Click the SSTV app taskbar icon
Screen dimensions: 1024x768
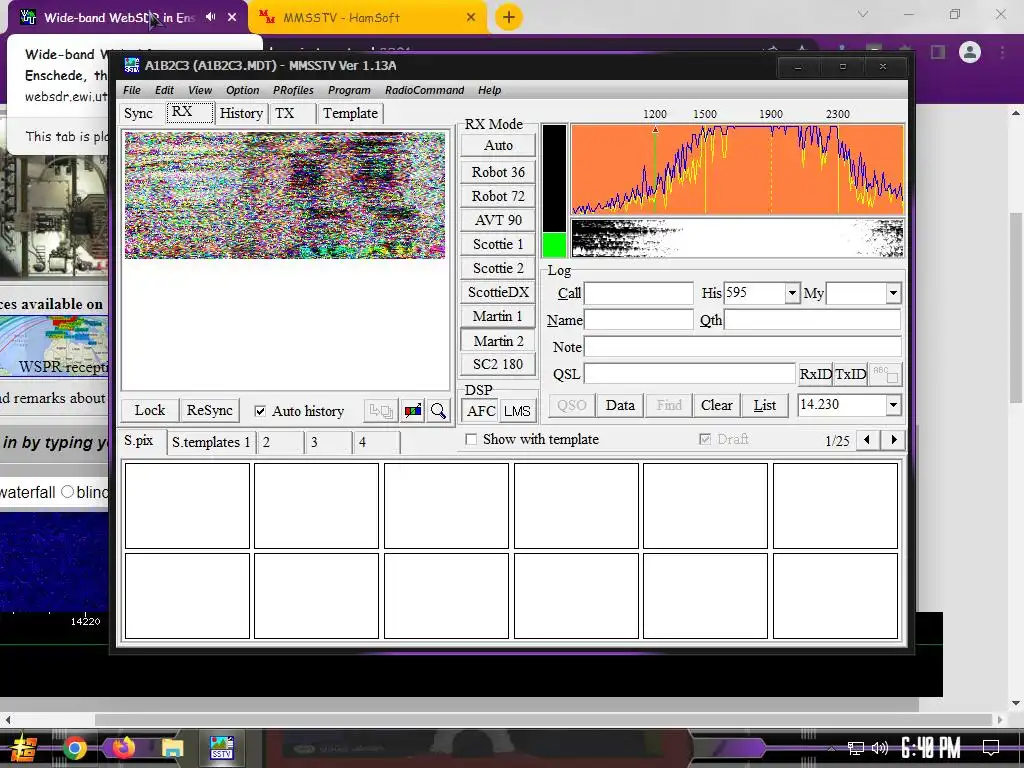point(221,748)
